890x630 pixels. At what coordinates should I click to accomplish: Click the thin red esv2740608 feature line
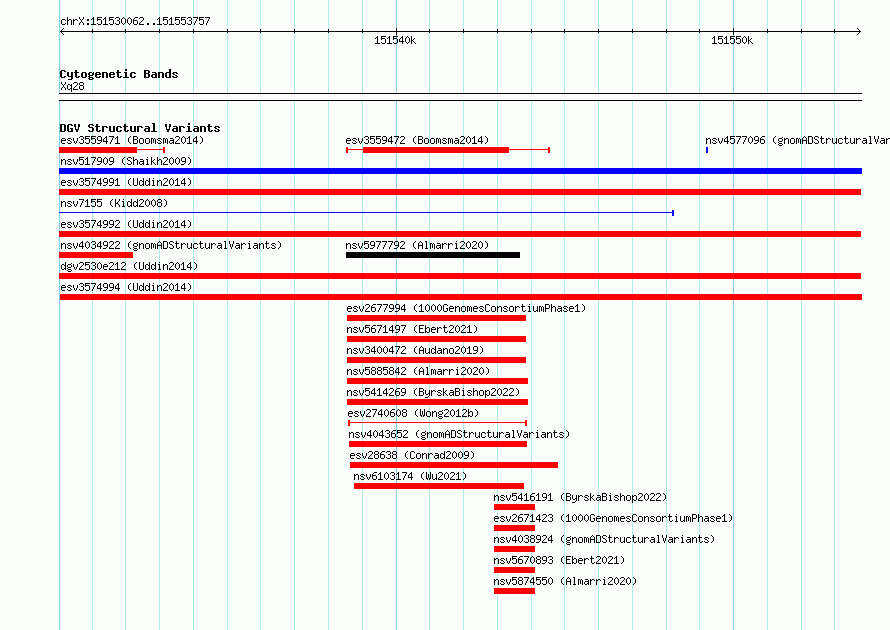coord(438,423)
